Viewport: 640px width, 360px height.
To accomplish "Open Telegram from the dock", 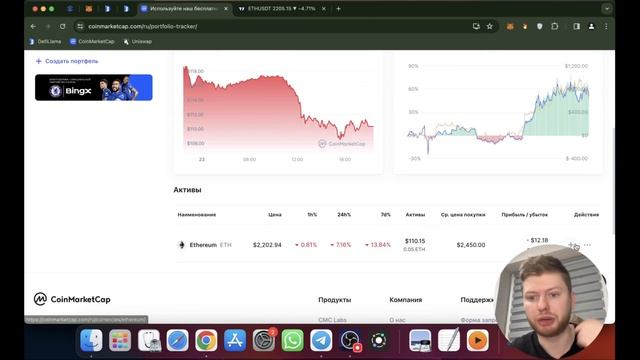I will click(321, 340).
